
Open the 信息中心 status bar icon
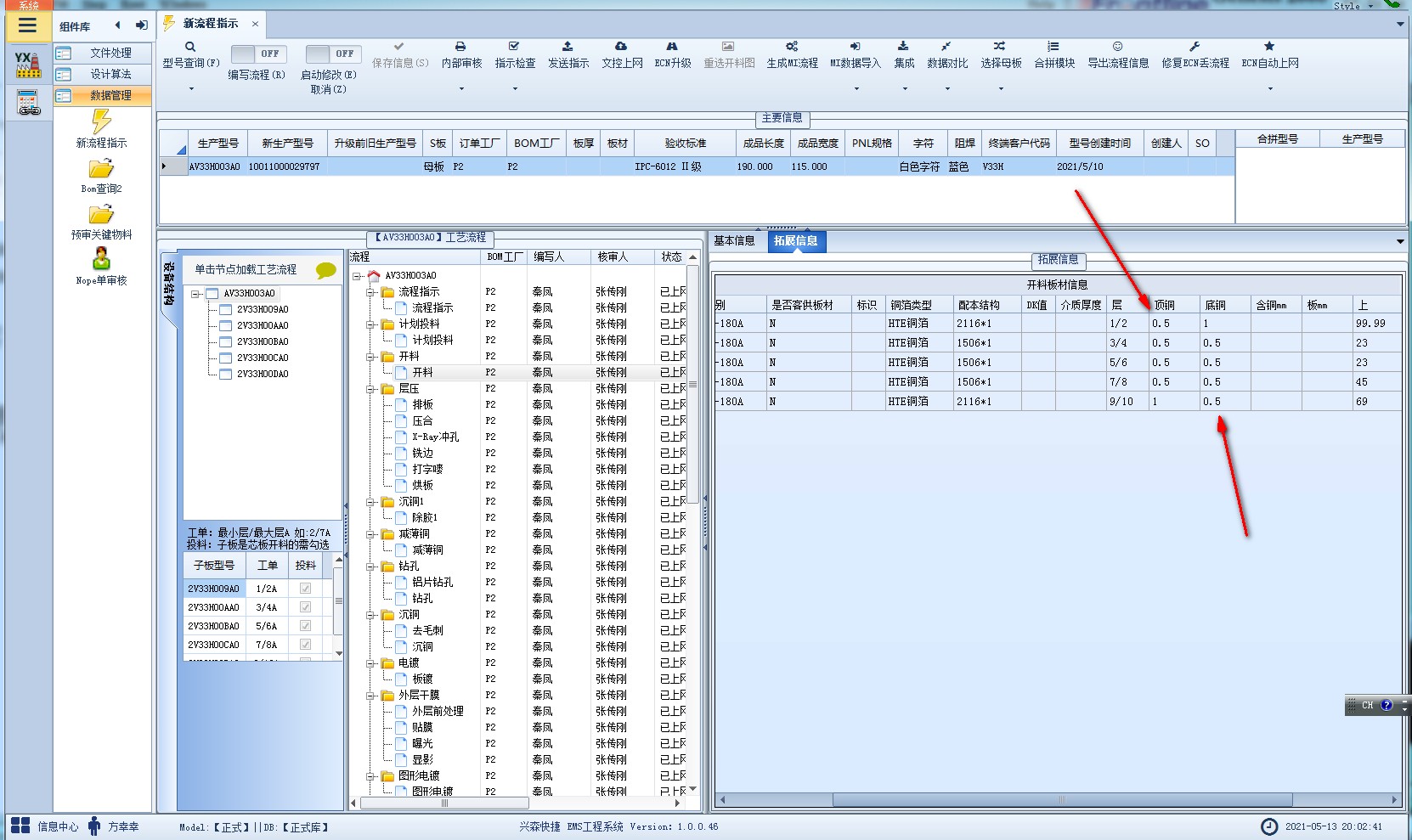(19, 826)
